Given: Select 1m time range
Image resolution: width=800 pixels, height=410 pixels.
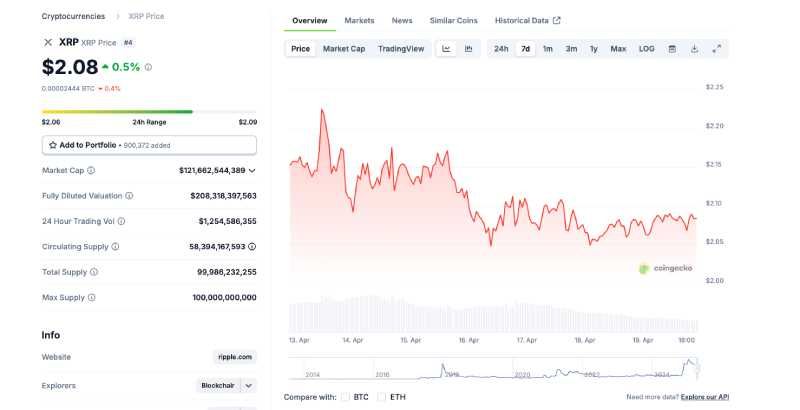Looking at the screenshot, I should tap(547, 49).
